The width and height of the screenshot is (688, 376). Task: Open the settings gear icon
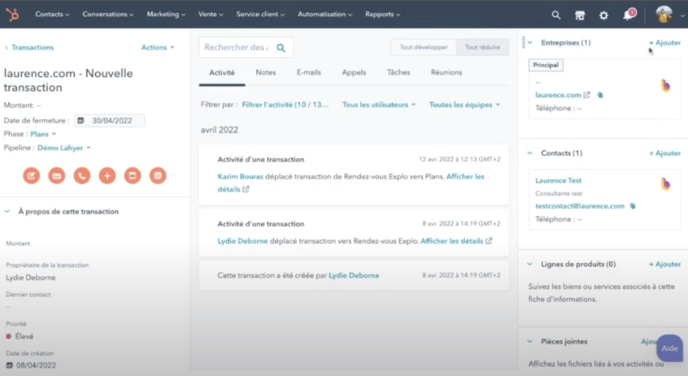pos(604,15)
